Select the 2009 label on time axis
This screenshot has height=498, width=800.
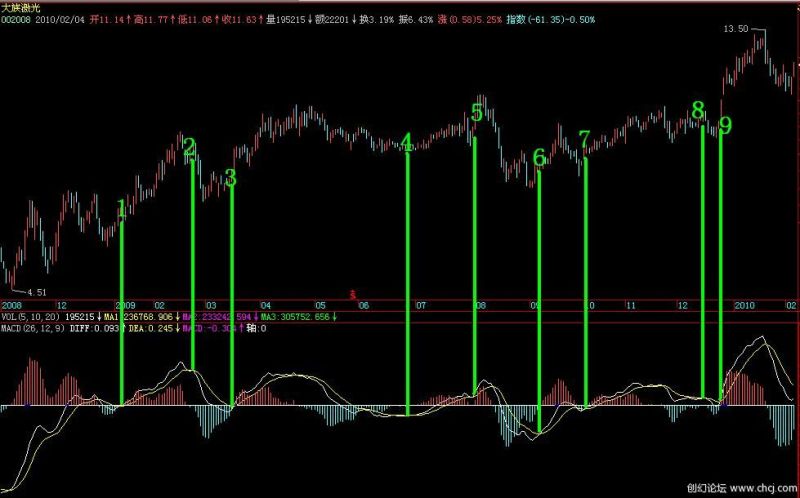point(125,304)
